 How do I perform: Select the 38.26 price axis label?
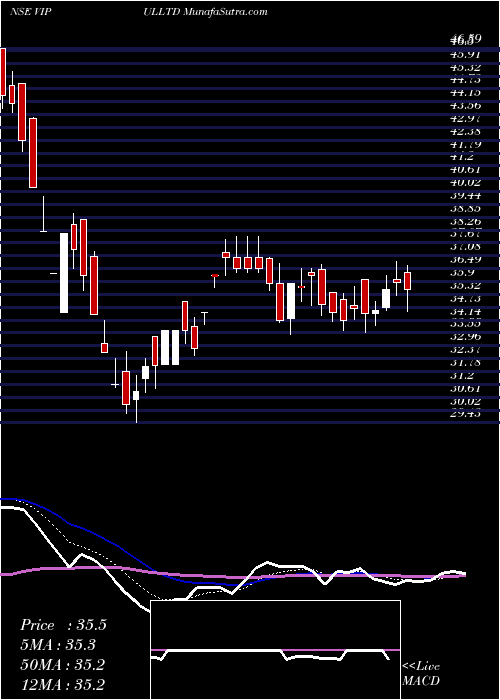466,221
